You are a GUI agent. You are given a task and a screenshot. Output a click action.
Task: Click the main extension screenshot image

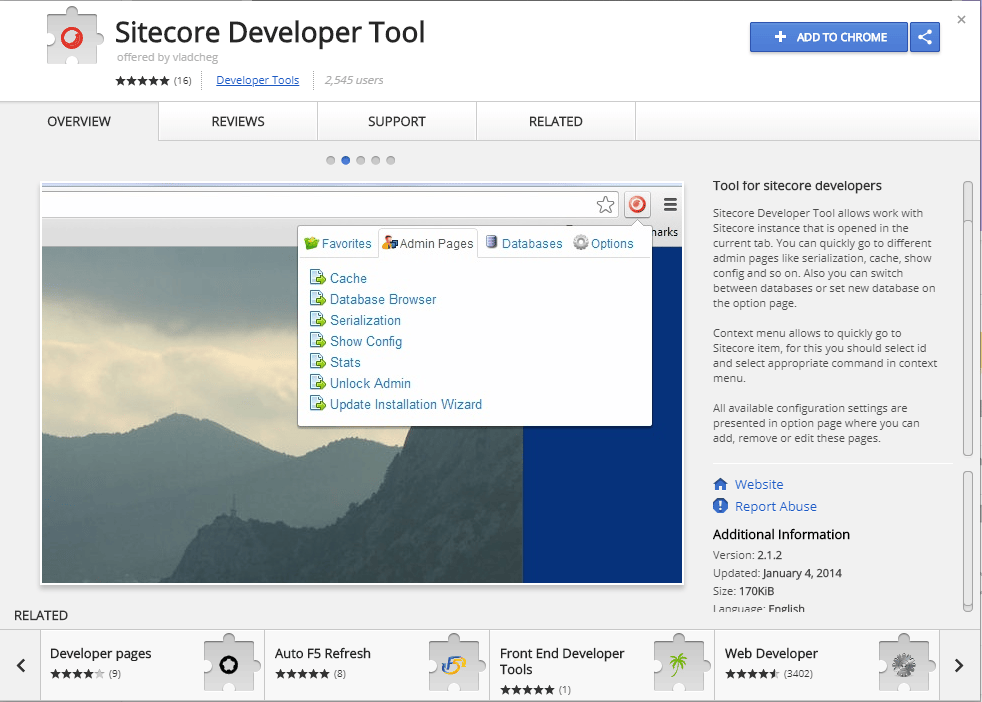[362, 383]
